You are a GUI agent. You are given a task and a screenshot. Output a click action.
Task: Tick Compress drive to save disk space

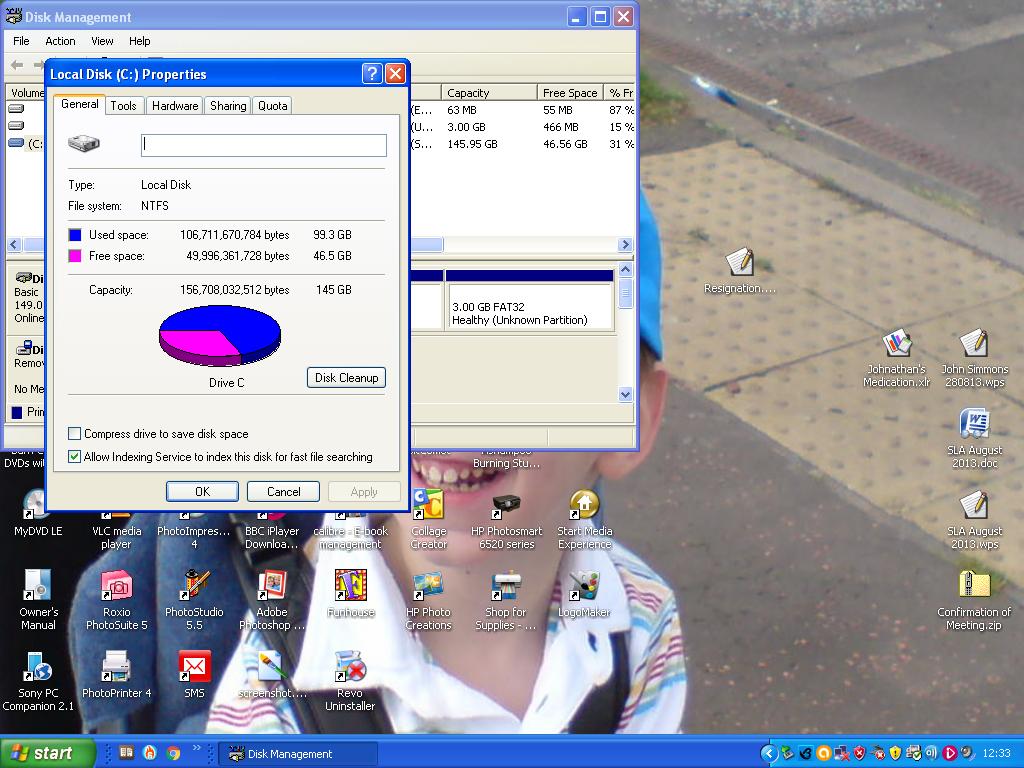click(x=74, y=434)
